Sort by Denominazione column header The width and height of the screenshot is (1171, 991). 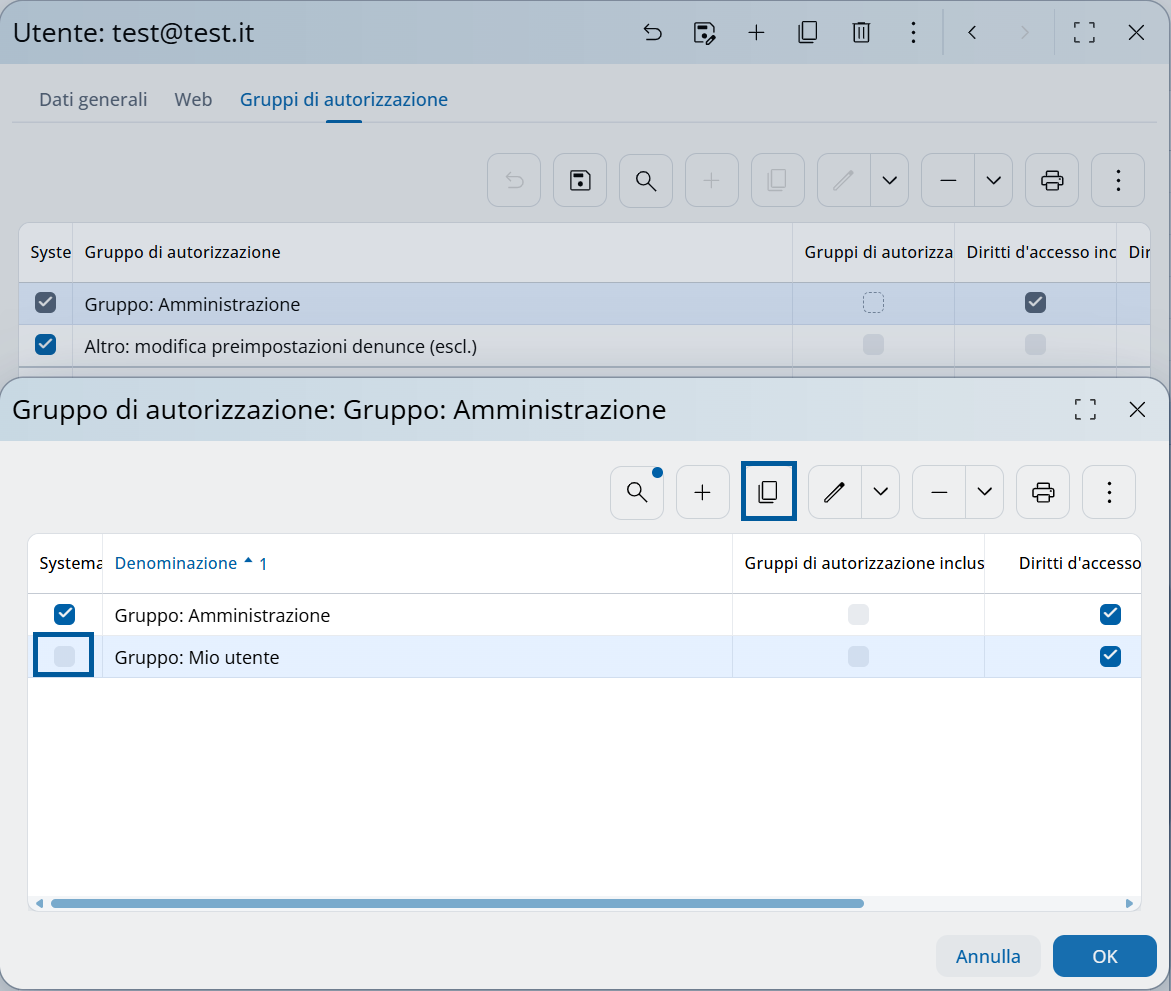(176, 563)
